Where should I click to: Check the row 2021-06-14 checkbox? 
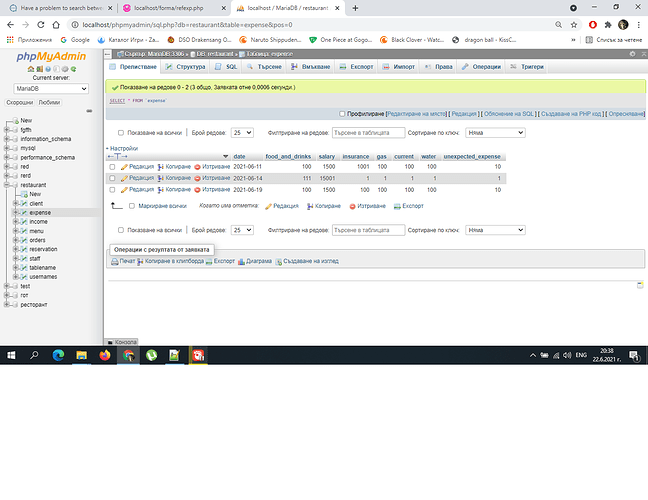pyautogui.click(x=112, y=179)
